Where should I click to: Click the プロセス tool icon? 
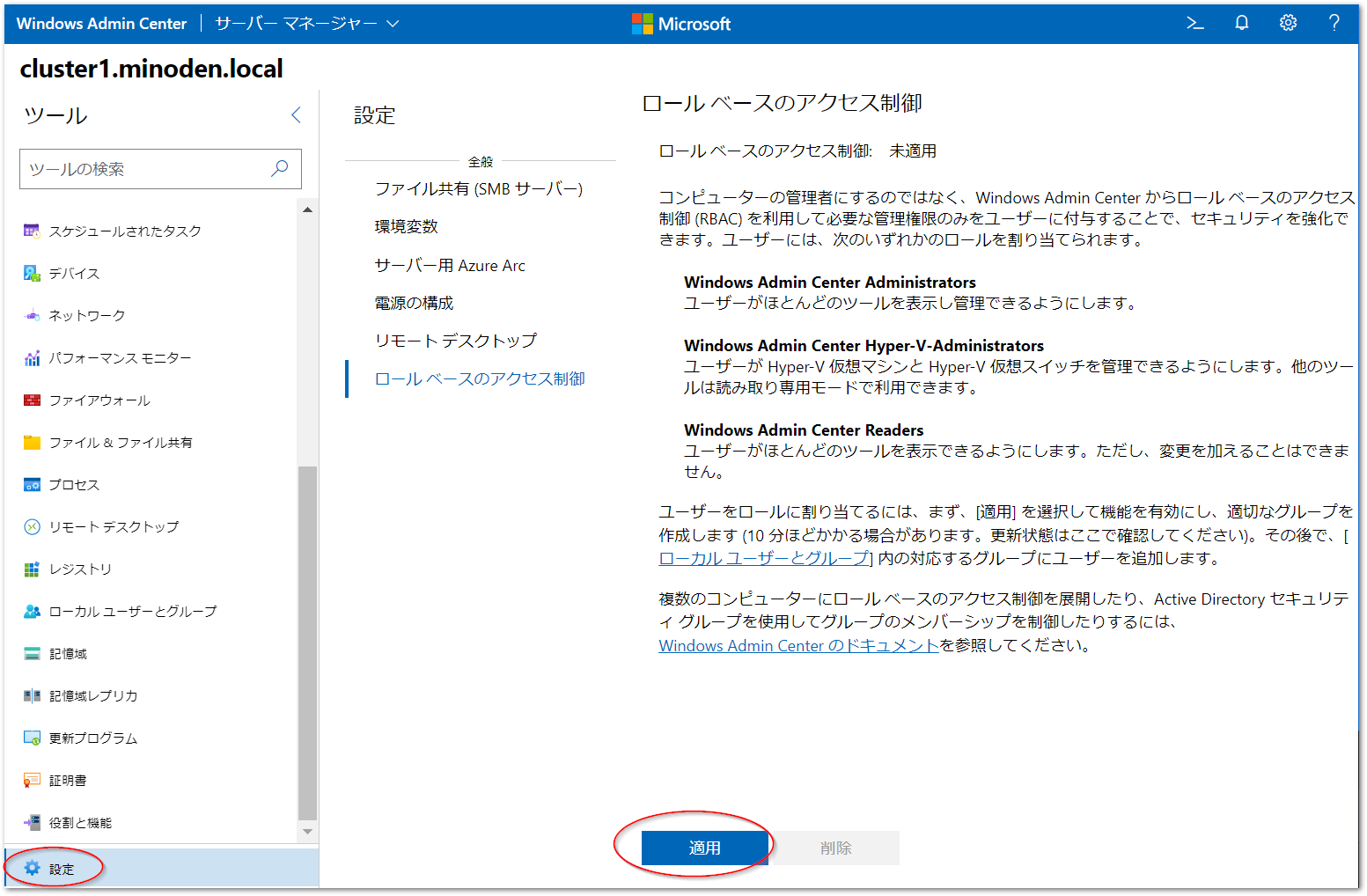tap(32, 484)
